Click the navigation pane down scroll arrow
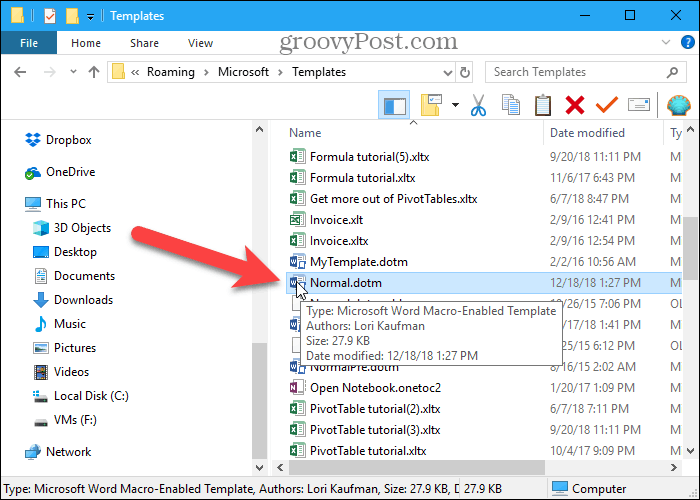Screen dimensions: 700x500 (x=259, y=467)
